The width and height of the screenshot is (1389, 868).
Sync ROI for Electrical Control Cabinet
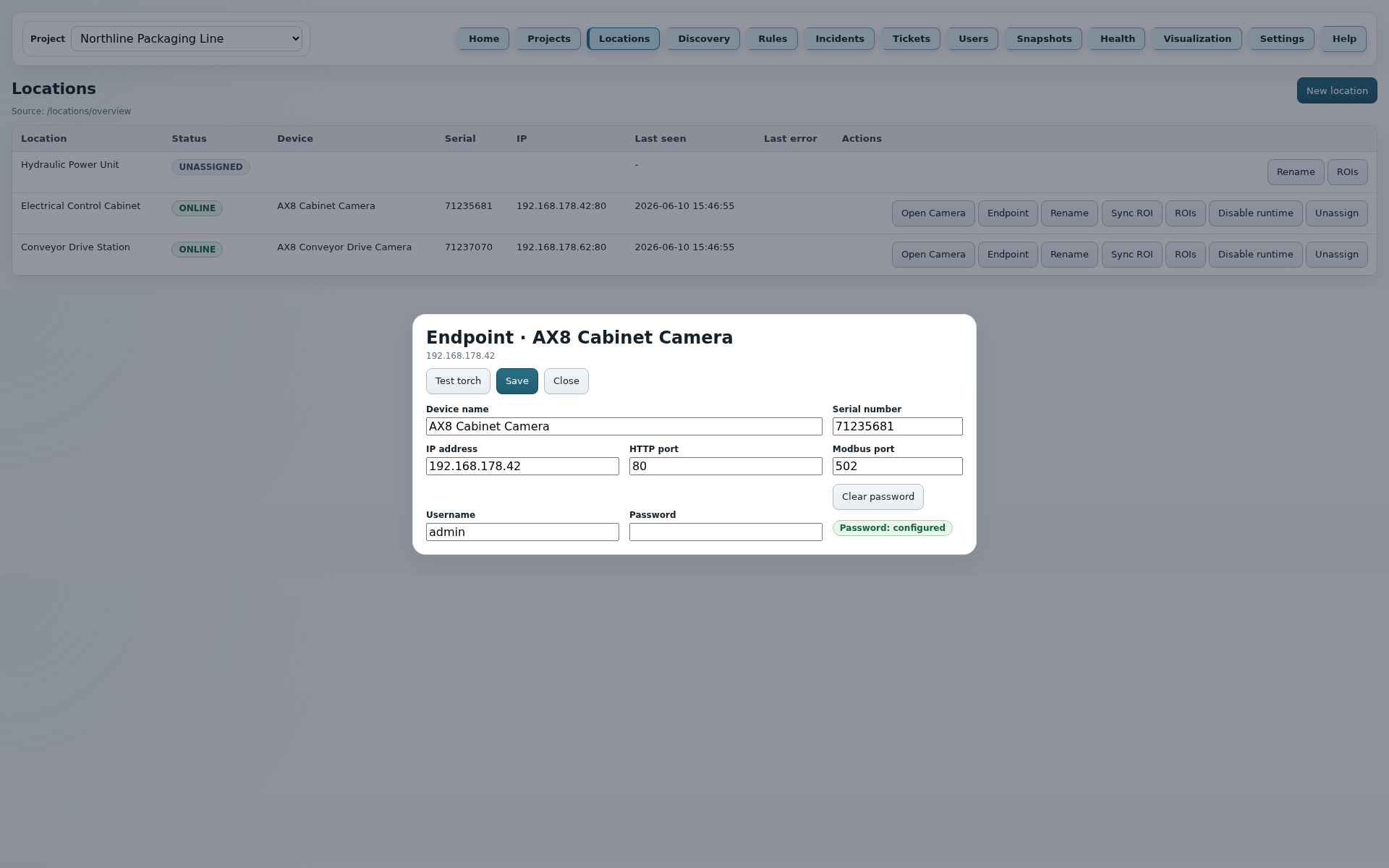click(x=1131, y=213)
